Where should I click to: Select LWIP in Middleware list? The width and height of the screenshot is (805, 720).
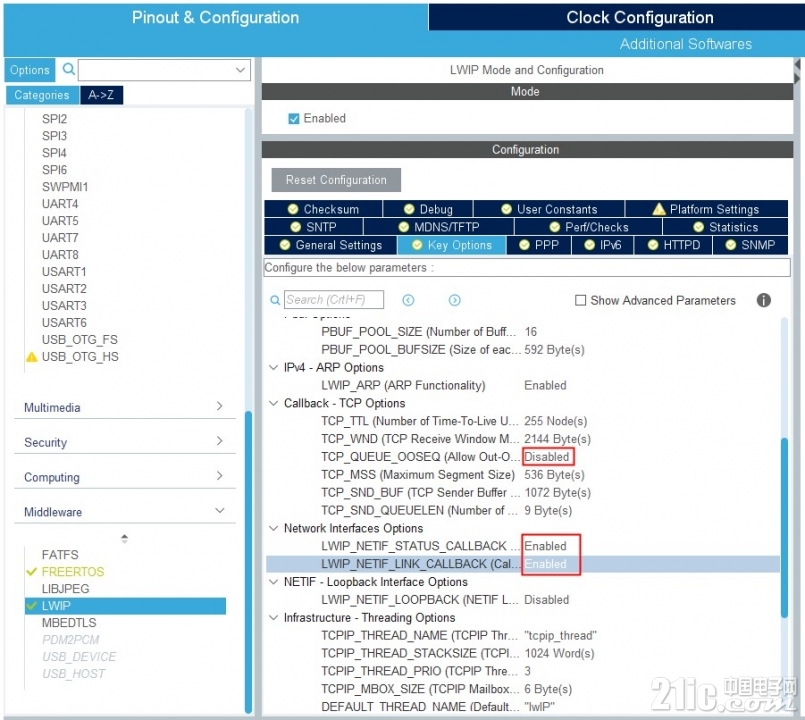click(x=125, y=605)
